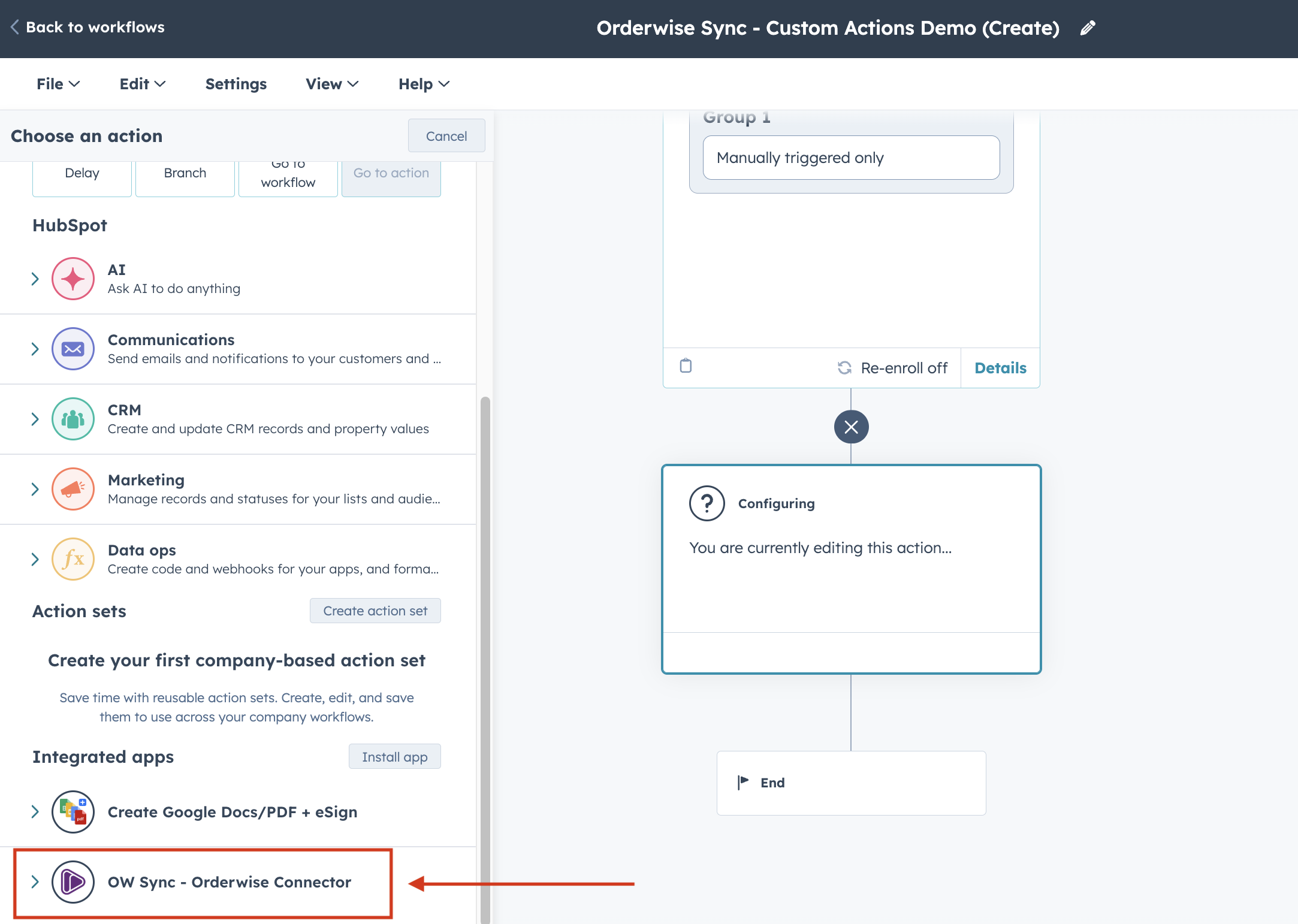
Task: Open the Edit menu
Action: pos(143,84)
